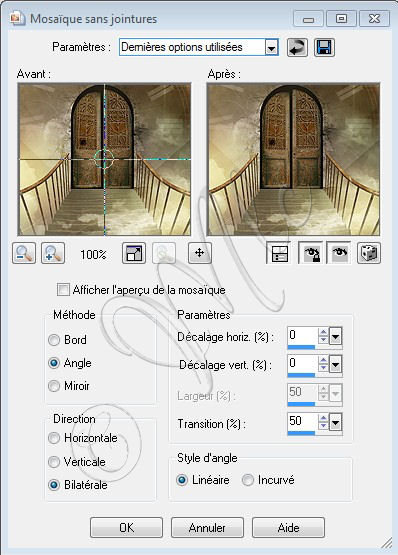Click the save preset floppy disk icon
398x555 pixels.
click(324, 47)
